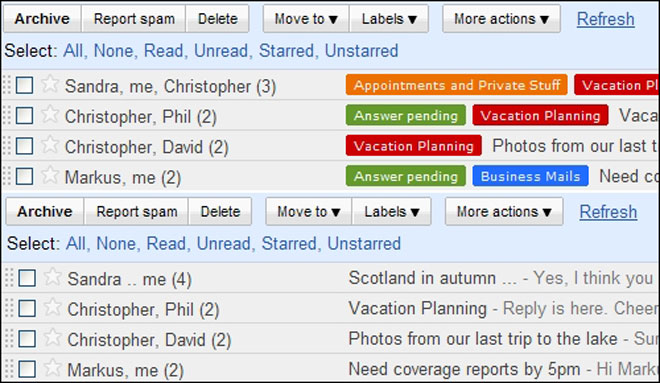Check the box for Sandra, me, Christopher (3)
Screen dimensions: 660x383
(x=24, y=85)
